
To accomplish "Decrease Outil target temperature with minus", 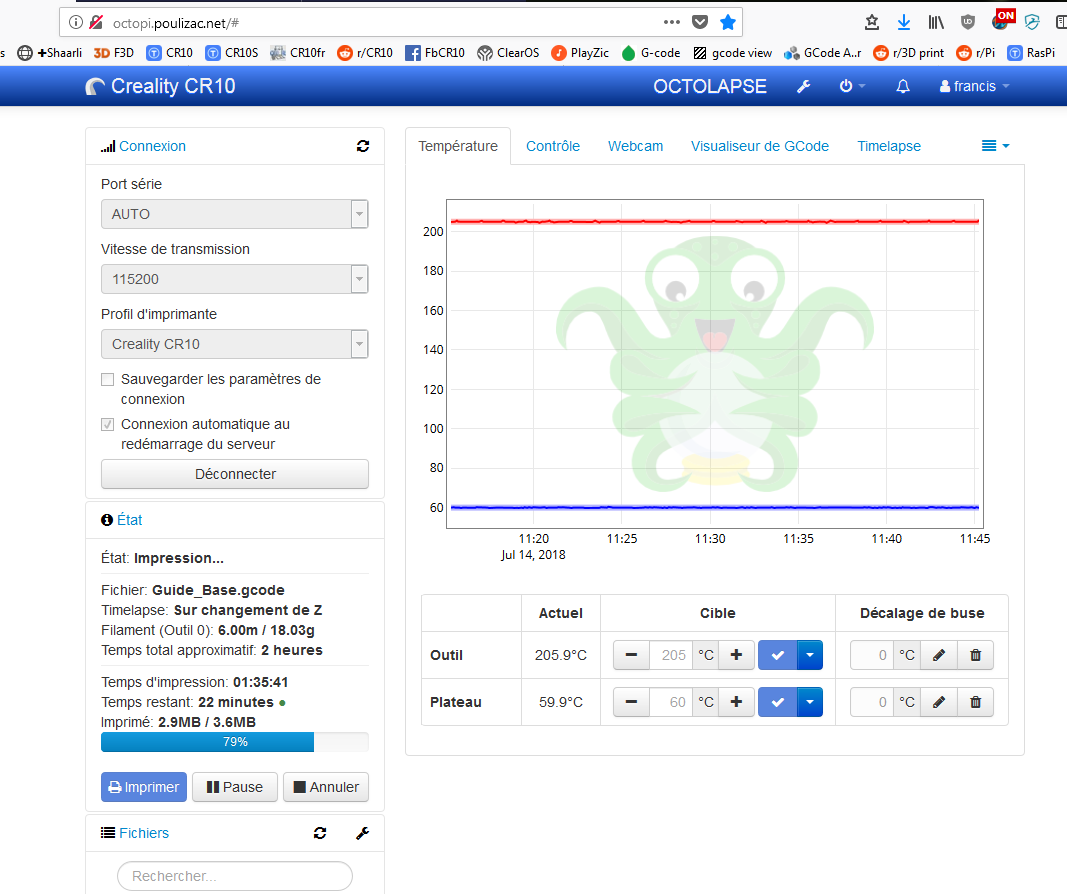I will pyautogui.click(x=631, y=655).
